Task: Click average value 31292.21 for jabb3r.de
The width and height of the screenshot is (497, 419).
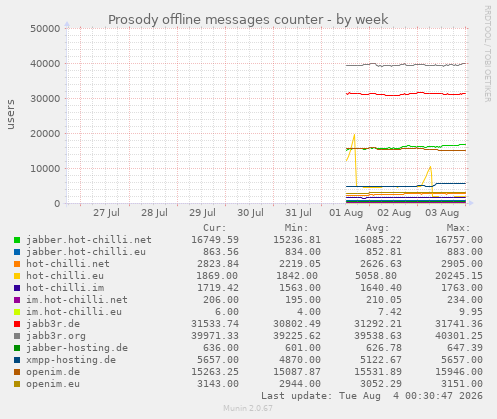Action: tap(378, 324)
